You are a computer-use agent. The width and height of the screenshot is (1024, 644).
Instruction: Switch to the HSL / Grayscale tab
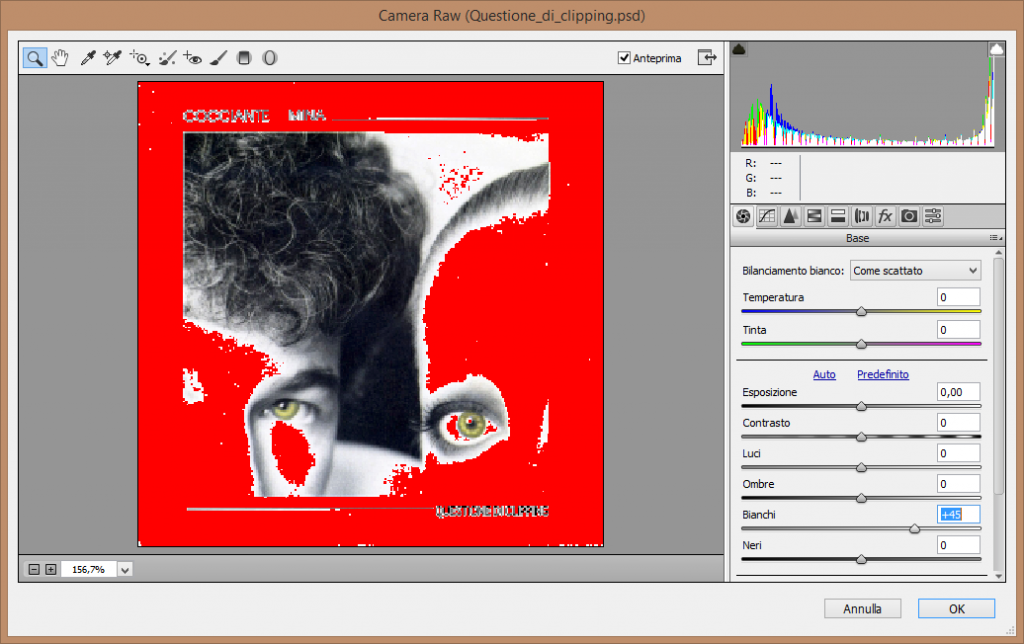814,216
